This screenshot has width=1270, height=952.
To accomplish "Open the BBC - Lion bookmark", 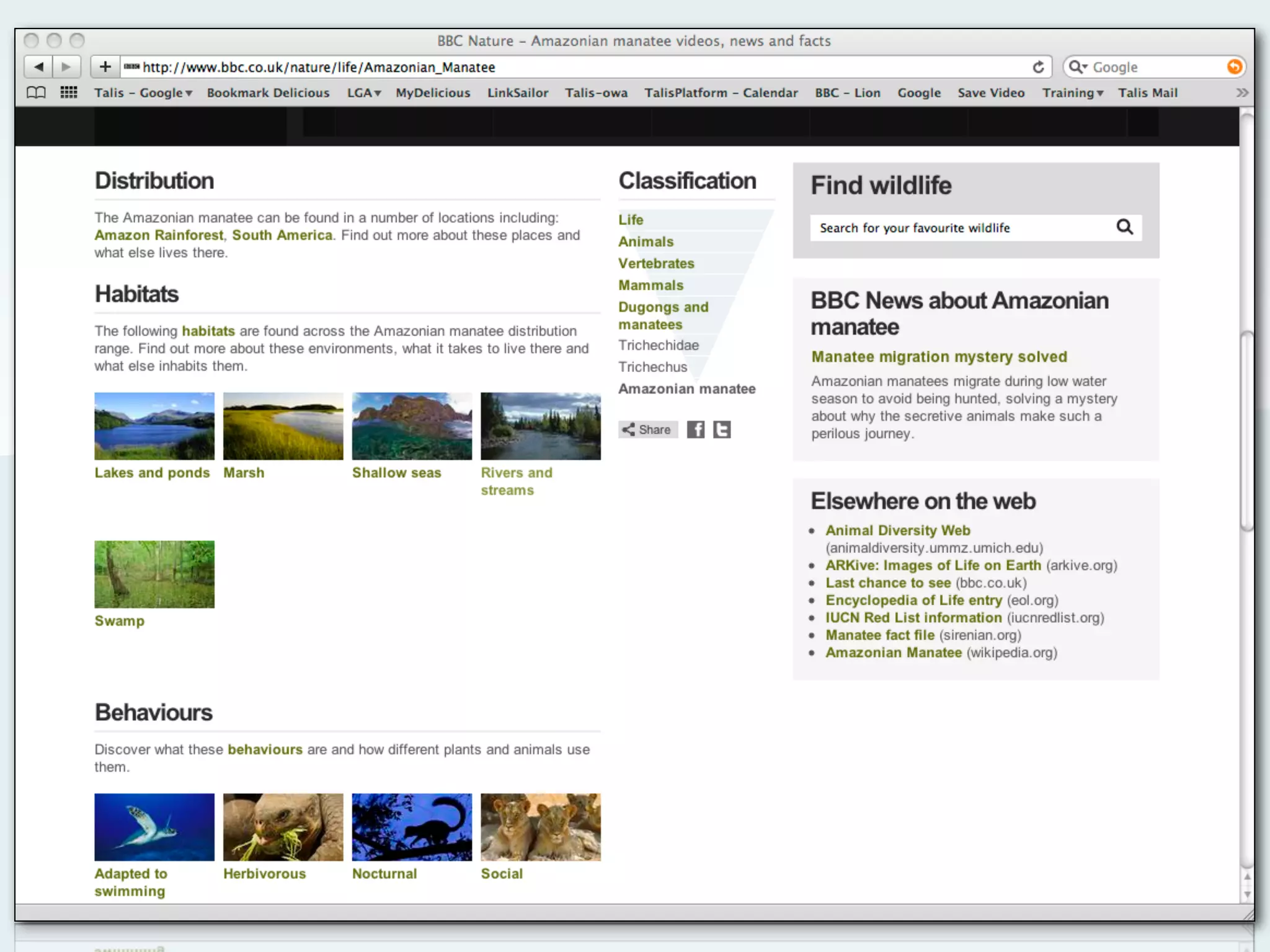I will [x=847, y=93].
